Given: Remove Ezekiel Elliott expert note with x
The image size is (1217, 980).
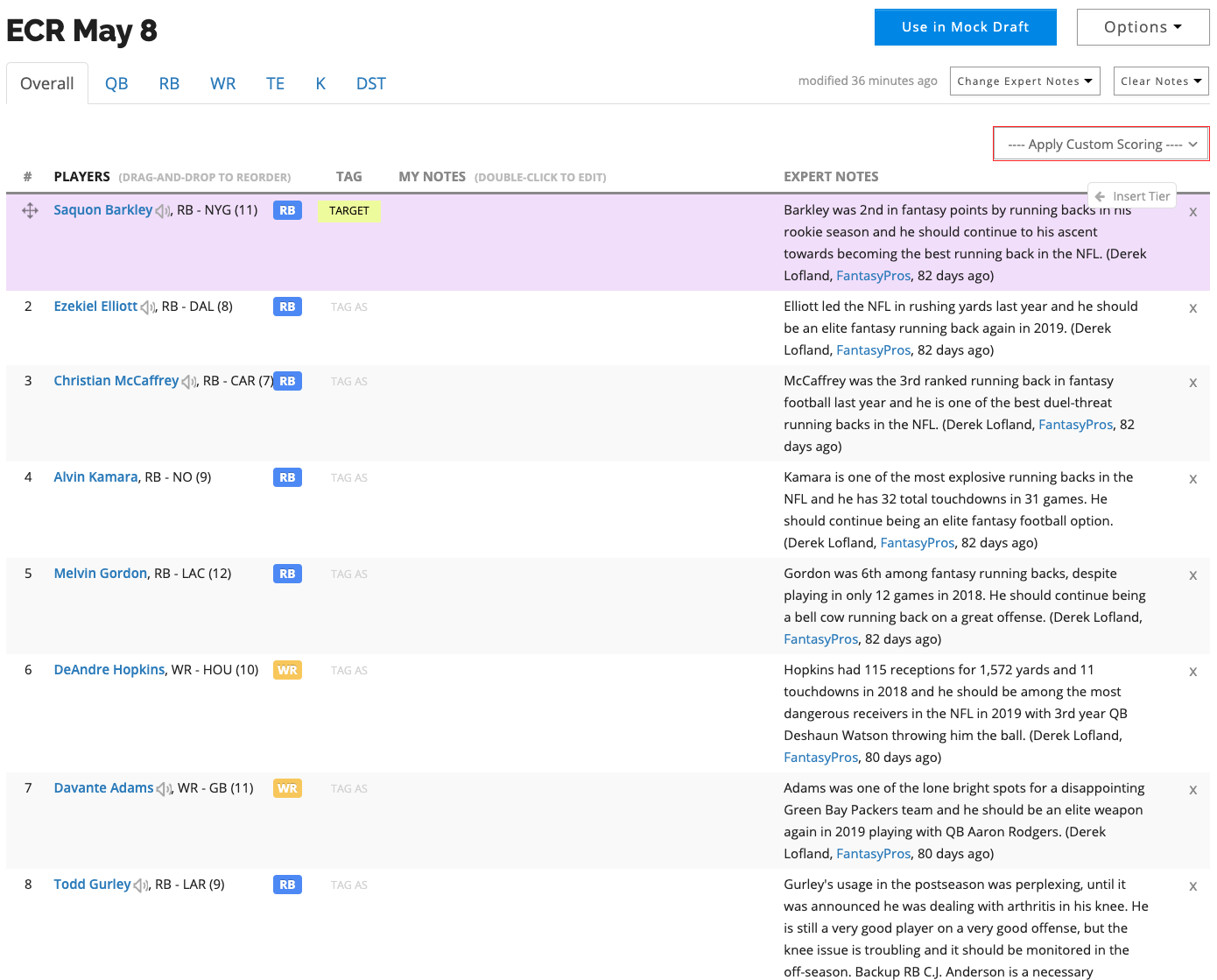Looking at the screenshot, I should [x=1192, y=308].
